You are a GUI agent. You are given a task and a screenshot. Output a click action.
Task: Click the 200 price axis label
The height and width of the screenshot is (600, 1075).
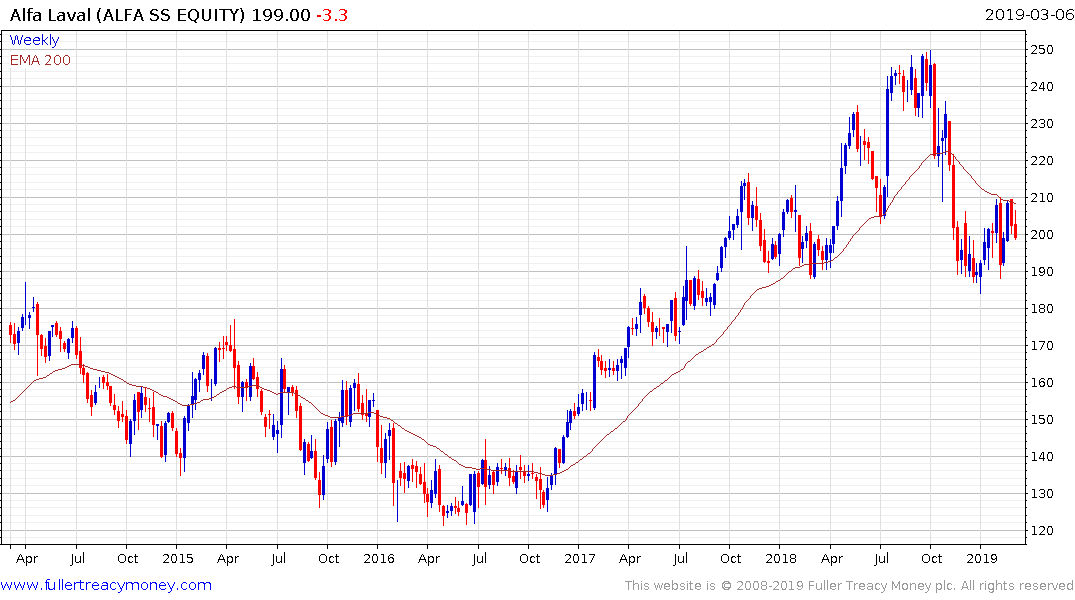(1042, 235)
